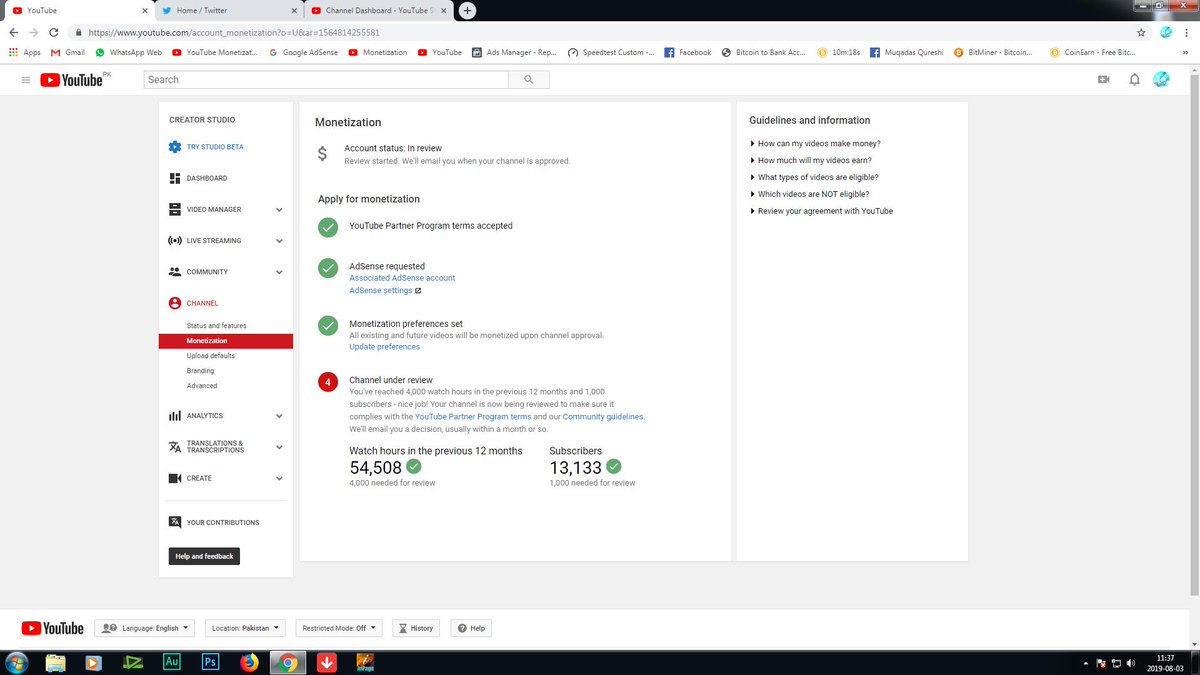1200x675 pixels.
Task: Open the YouTube hamburger guide menu
Action: (26, 79)
